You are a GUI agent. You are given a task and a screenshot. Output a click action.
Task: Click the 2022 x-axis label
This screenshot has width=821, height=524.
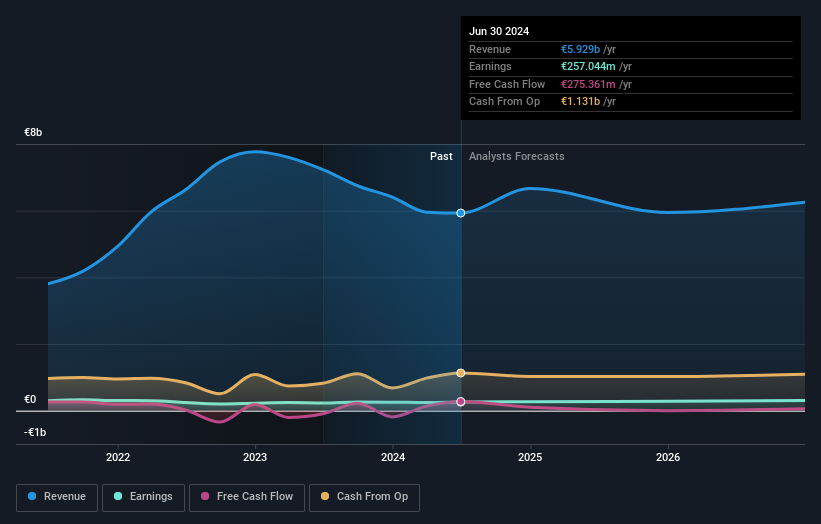(x=118, y=457)
